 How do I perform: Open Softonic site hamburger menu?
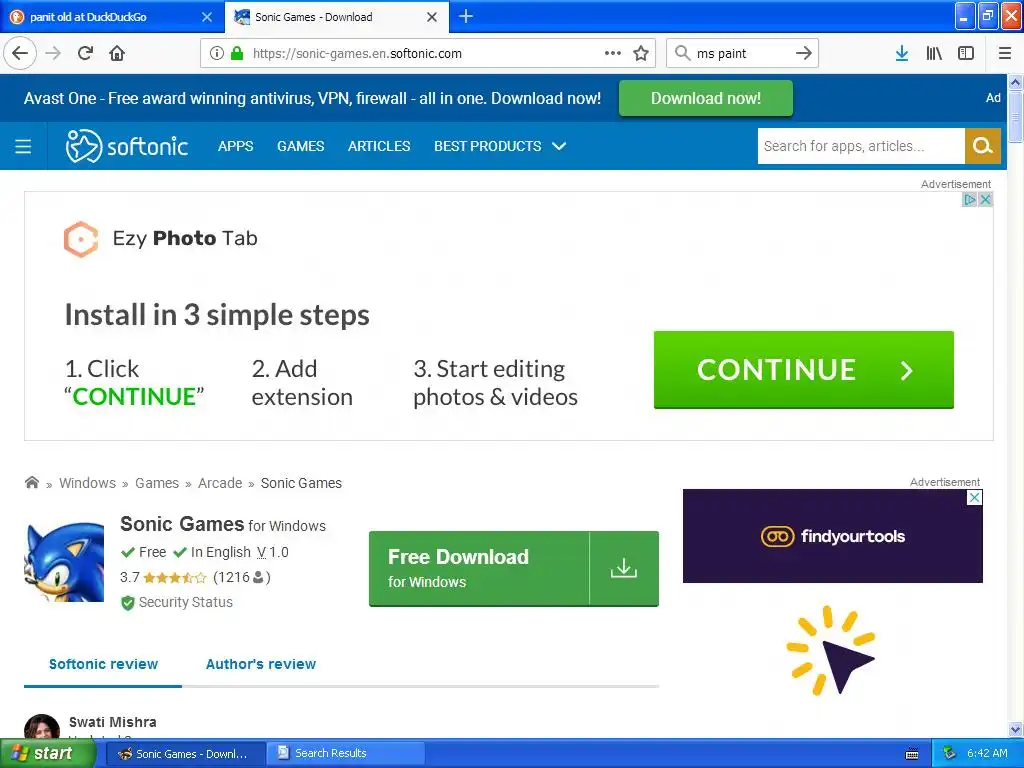[x=23, y=146]
